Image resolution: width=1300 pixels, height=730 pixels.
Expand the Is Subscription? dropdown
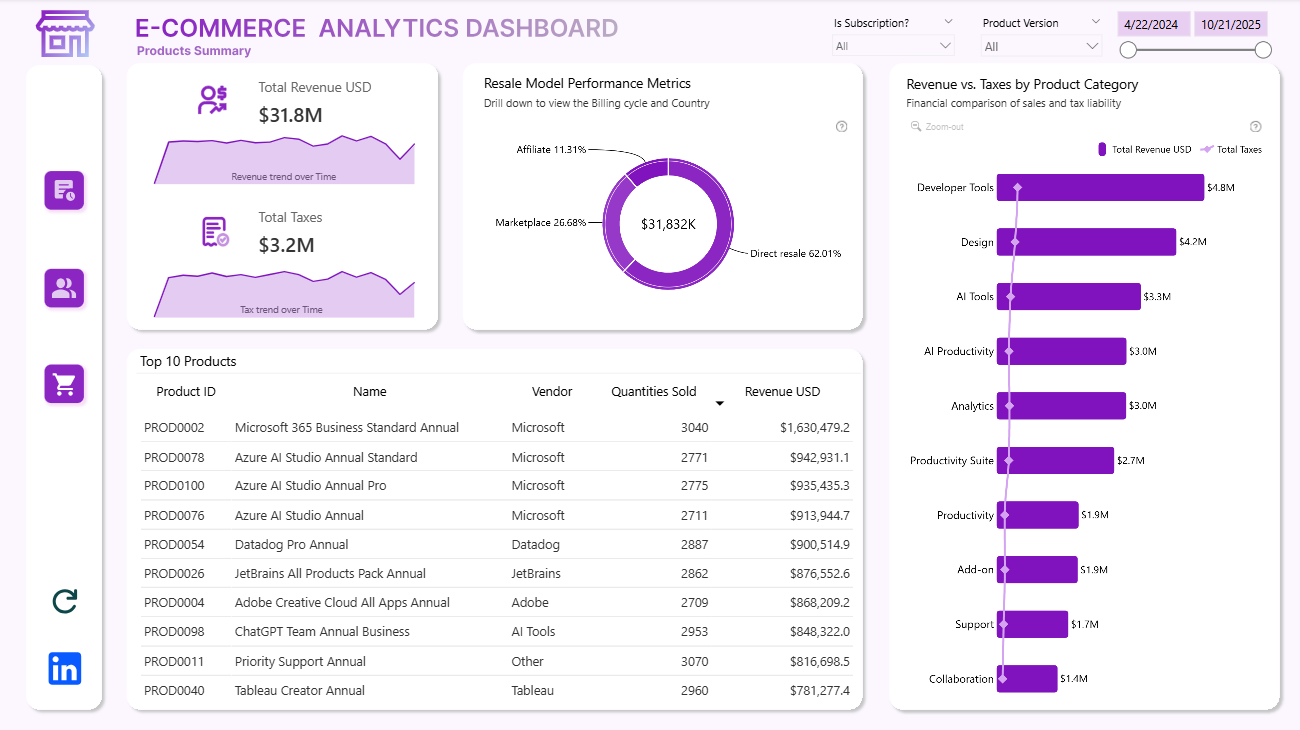[893, 46]
